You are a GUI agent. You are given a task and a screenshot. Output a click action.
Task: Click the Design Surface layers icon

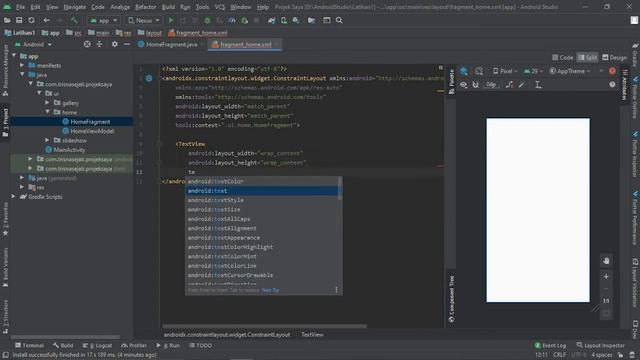pyautogui.click(x=464, y=71)
